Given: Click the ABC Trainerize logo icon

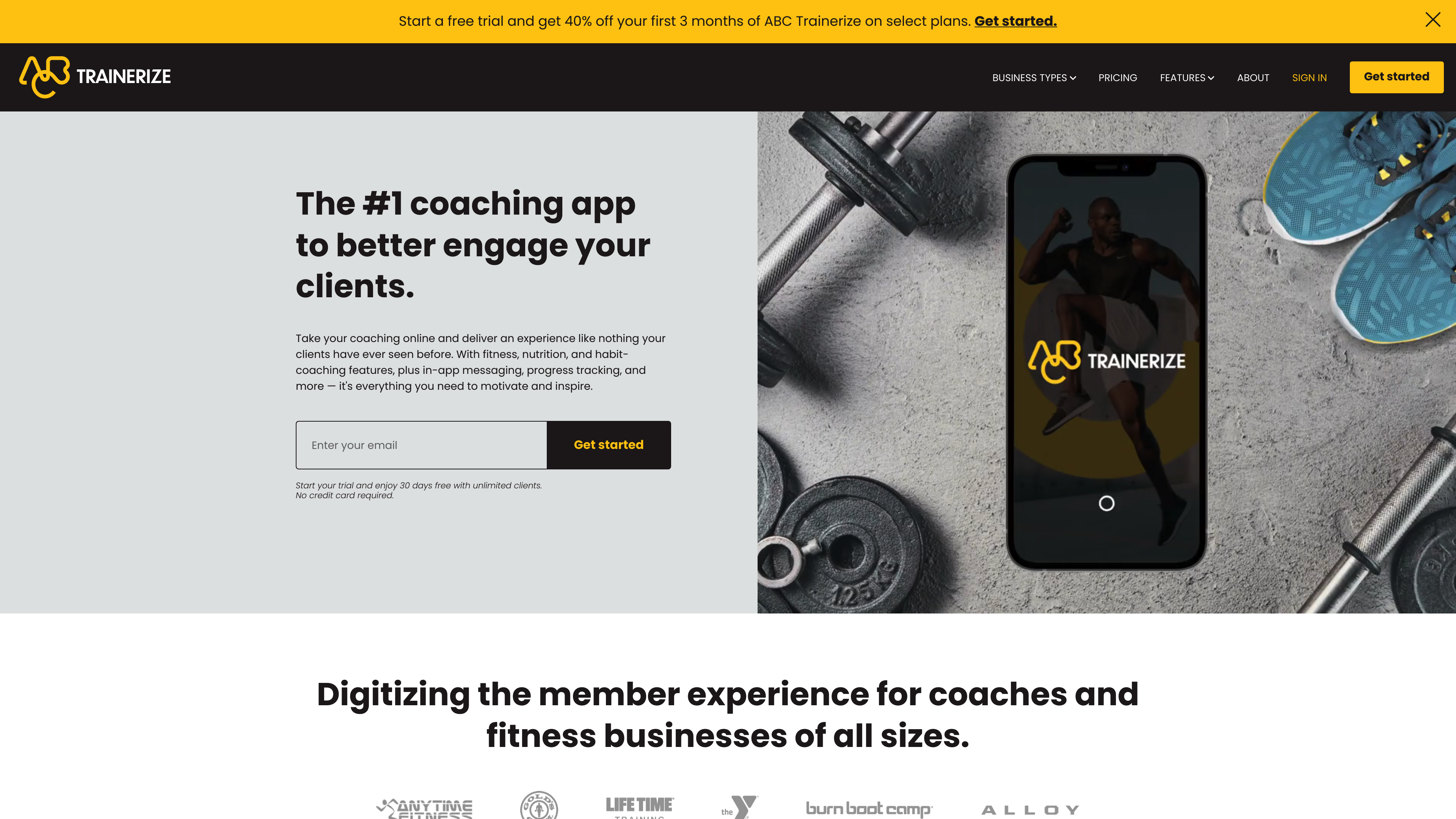Looking at the screenshot, I should point(42,77).
